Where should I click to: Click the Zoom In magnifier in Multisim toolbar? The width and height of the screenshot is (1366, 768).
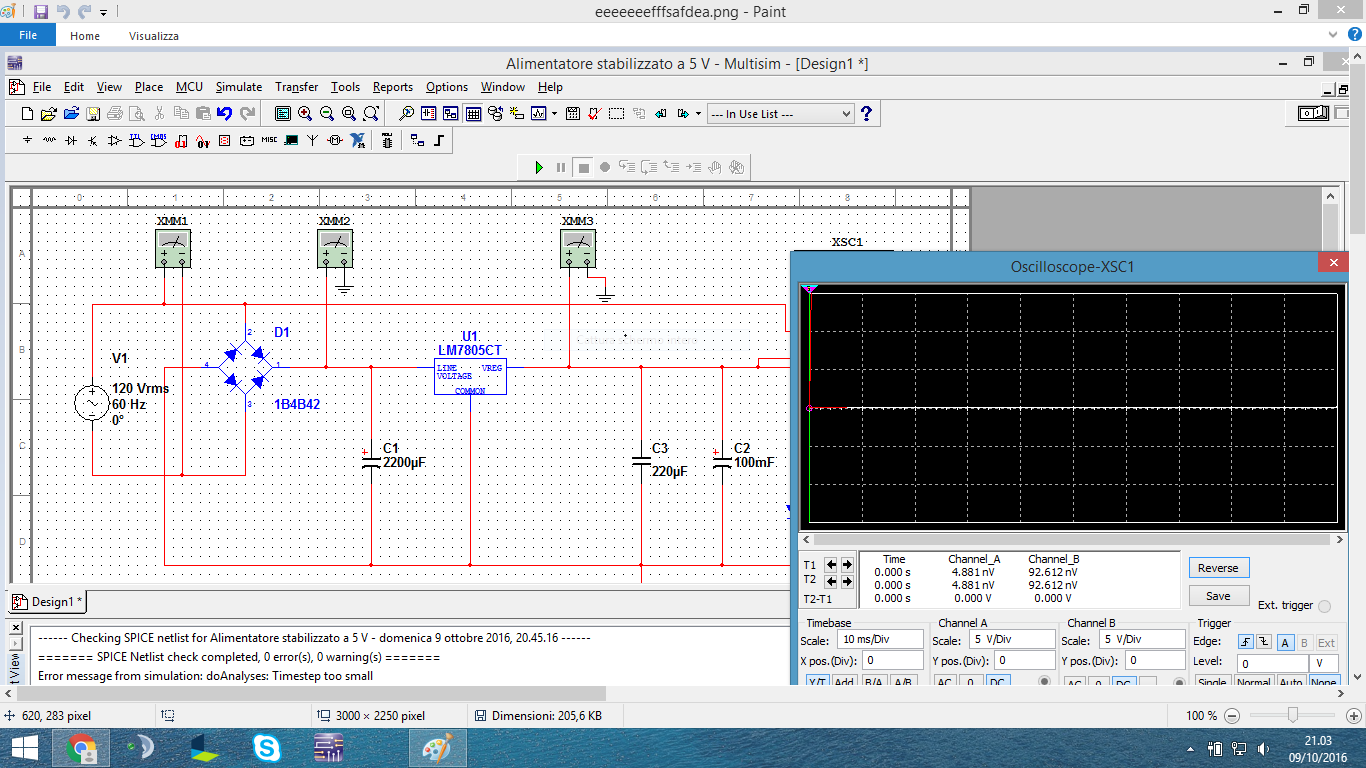pyautogui.click(x=305, y=114)
